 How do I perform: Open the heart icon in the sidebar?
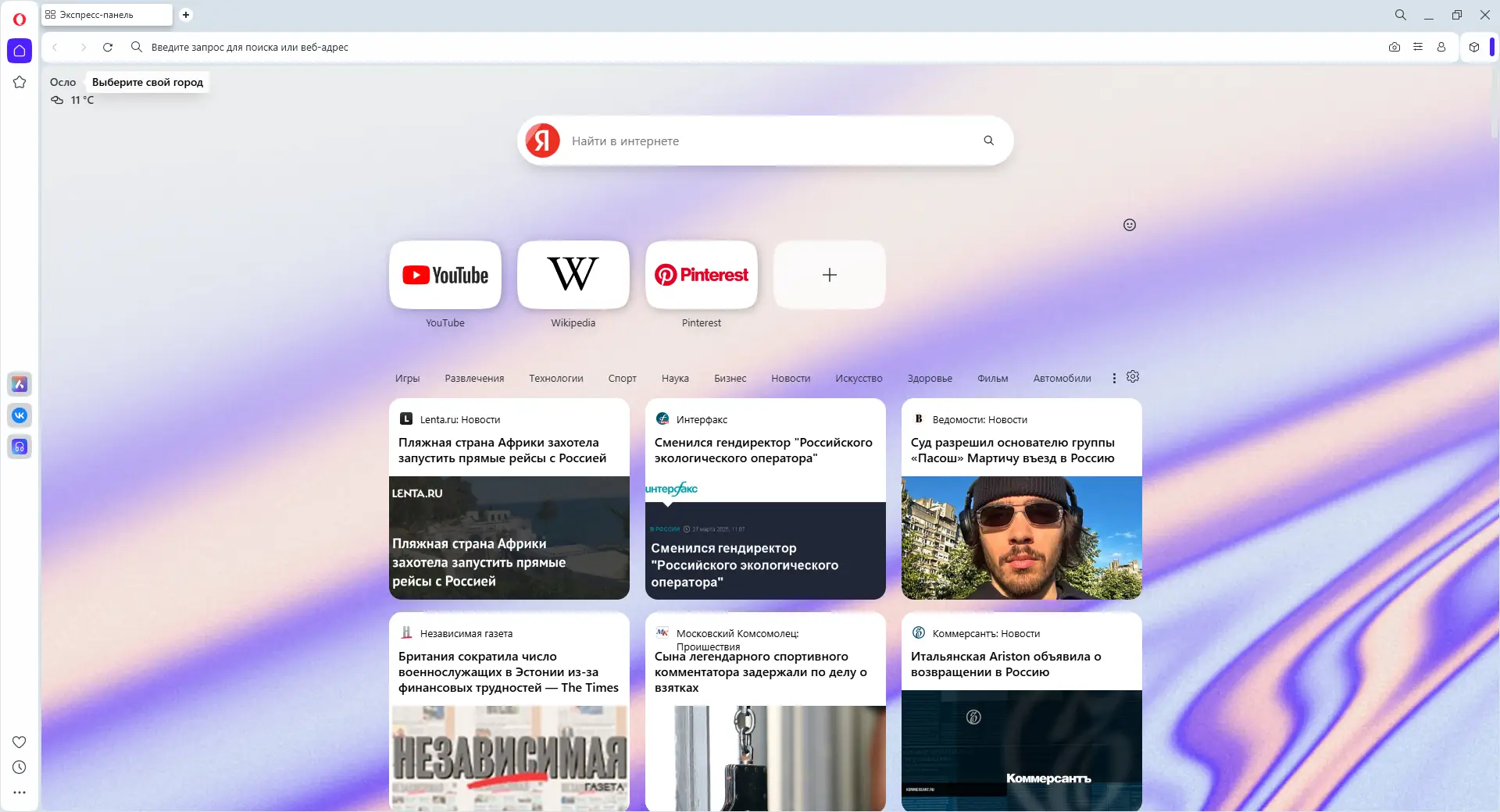coord(20,742)
